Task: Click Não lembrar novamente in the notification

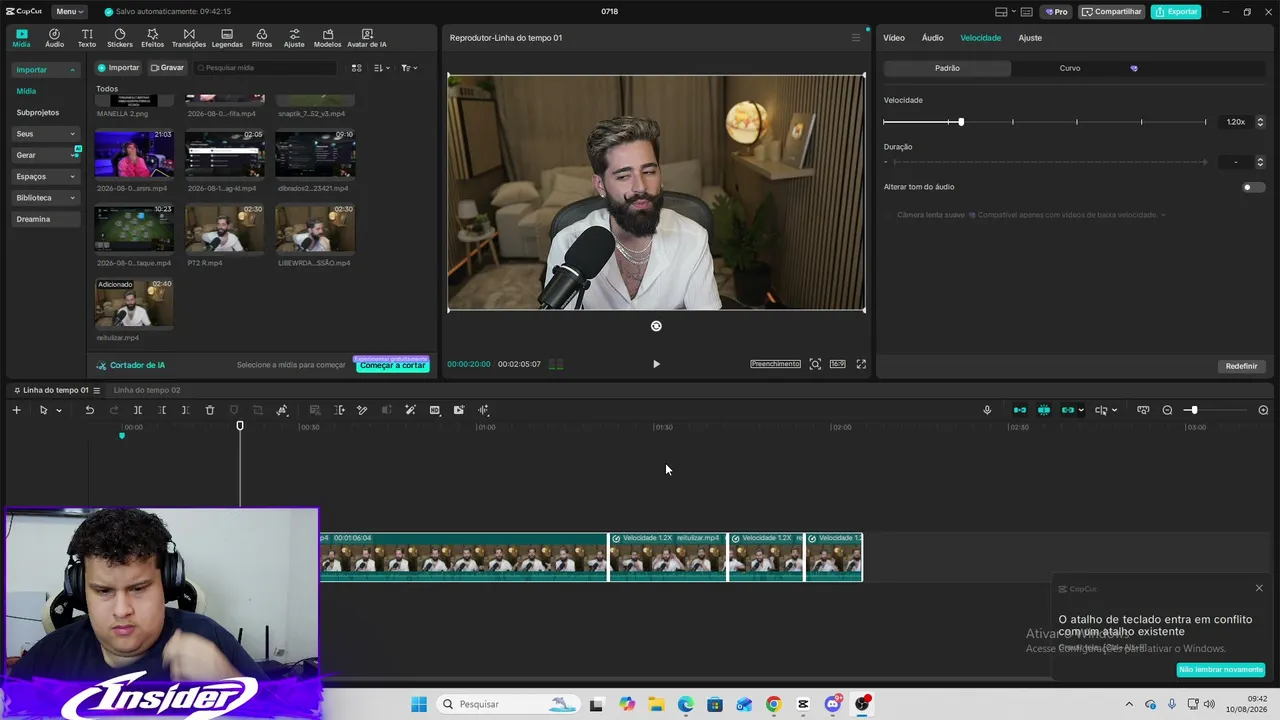Action: (x=1221, y=670)
